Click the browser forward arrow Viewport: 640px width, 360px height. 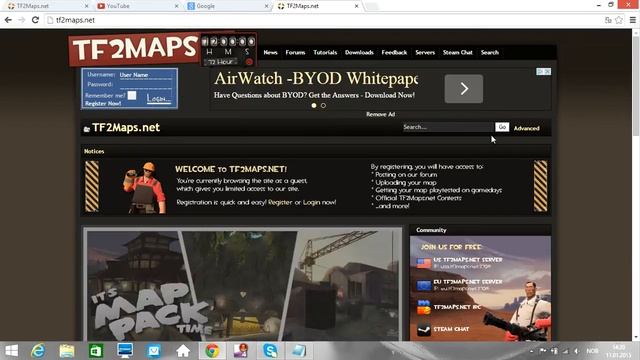(x=22, y=20)
